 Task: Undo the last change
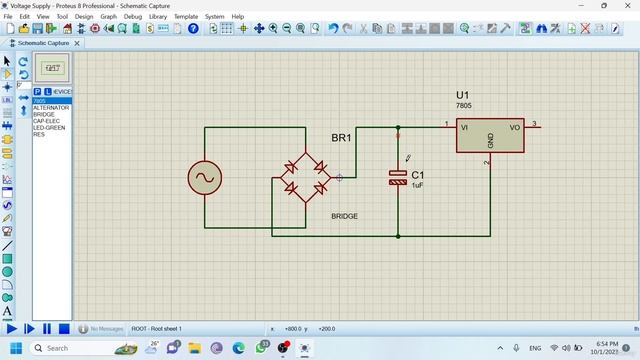coord(333,28)
